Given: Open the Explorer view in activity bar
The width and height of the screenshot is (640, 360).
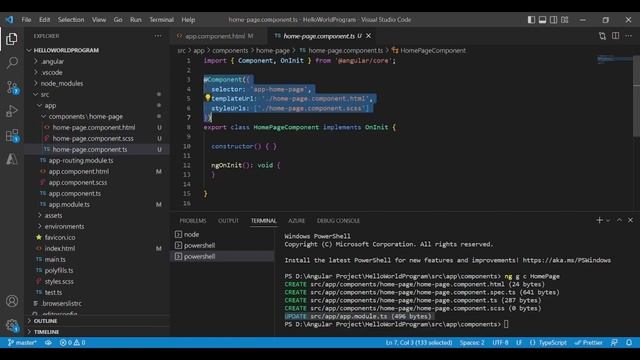Looking at the screenshot, I should click(x=12, y=39).
